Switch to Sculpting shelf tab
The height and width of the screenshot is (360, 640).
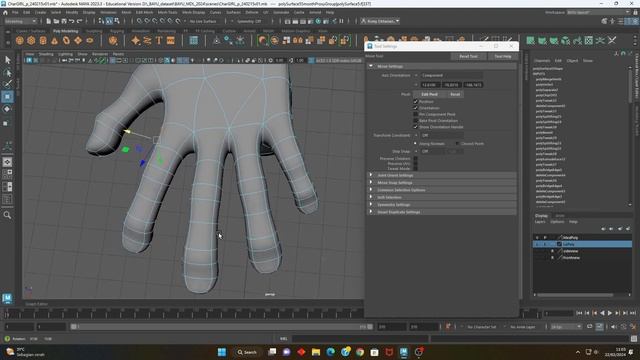click(93, 31)
